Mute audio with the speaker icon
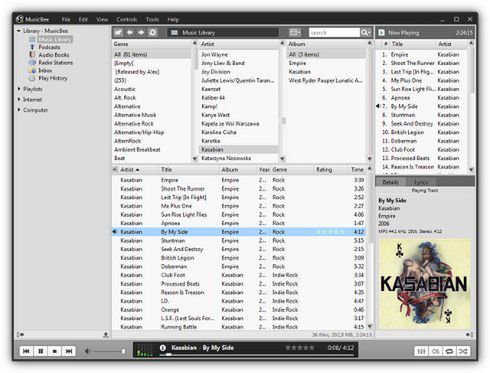The width and height of the screenshot is (490, 373). (x=87, y=351)
